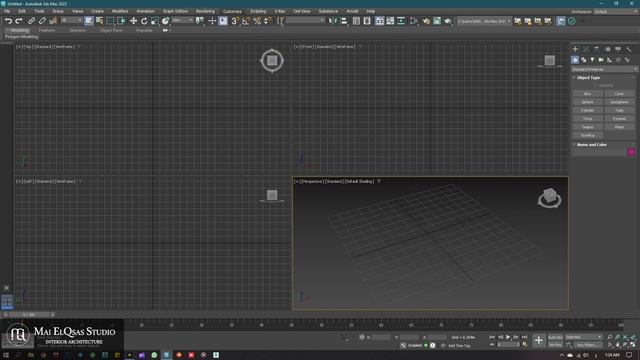Activate the Select Object tool

89,21
